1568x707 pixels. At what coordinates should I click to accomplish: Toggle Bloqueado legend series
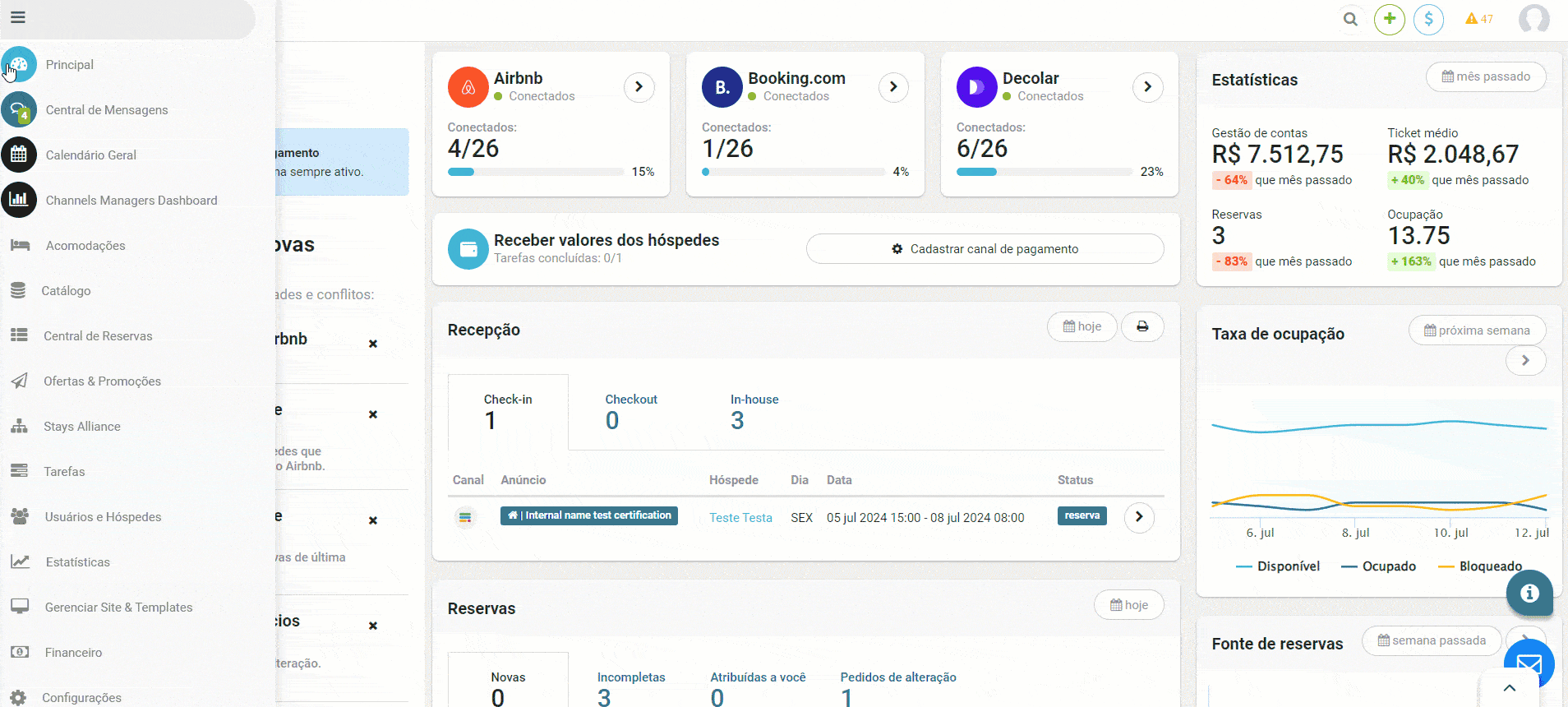(x=1480, y=566)
